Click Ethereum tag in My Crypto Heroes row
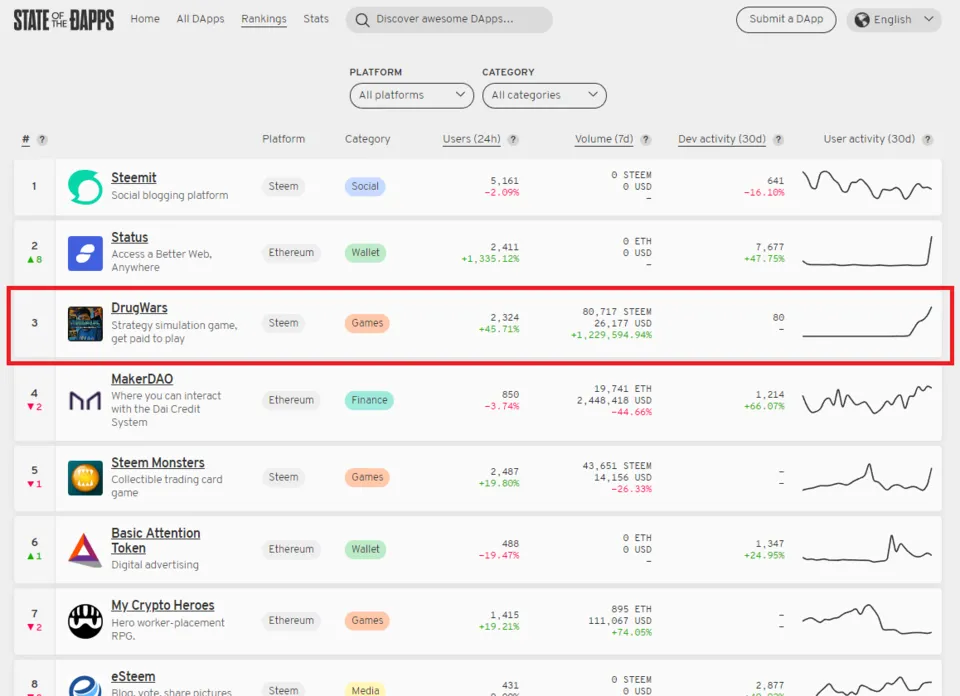The image size is (960, 696). coord(291,620)
